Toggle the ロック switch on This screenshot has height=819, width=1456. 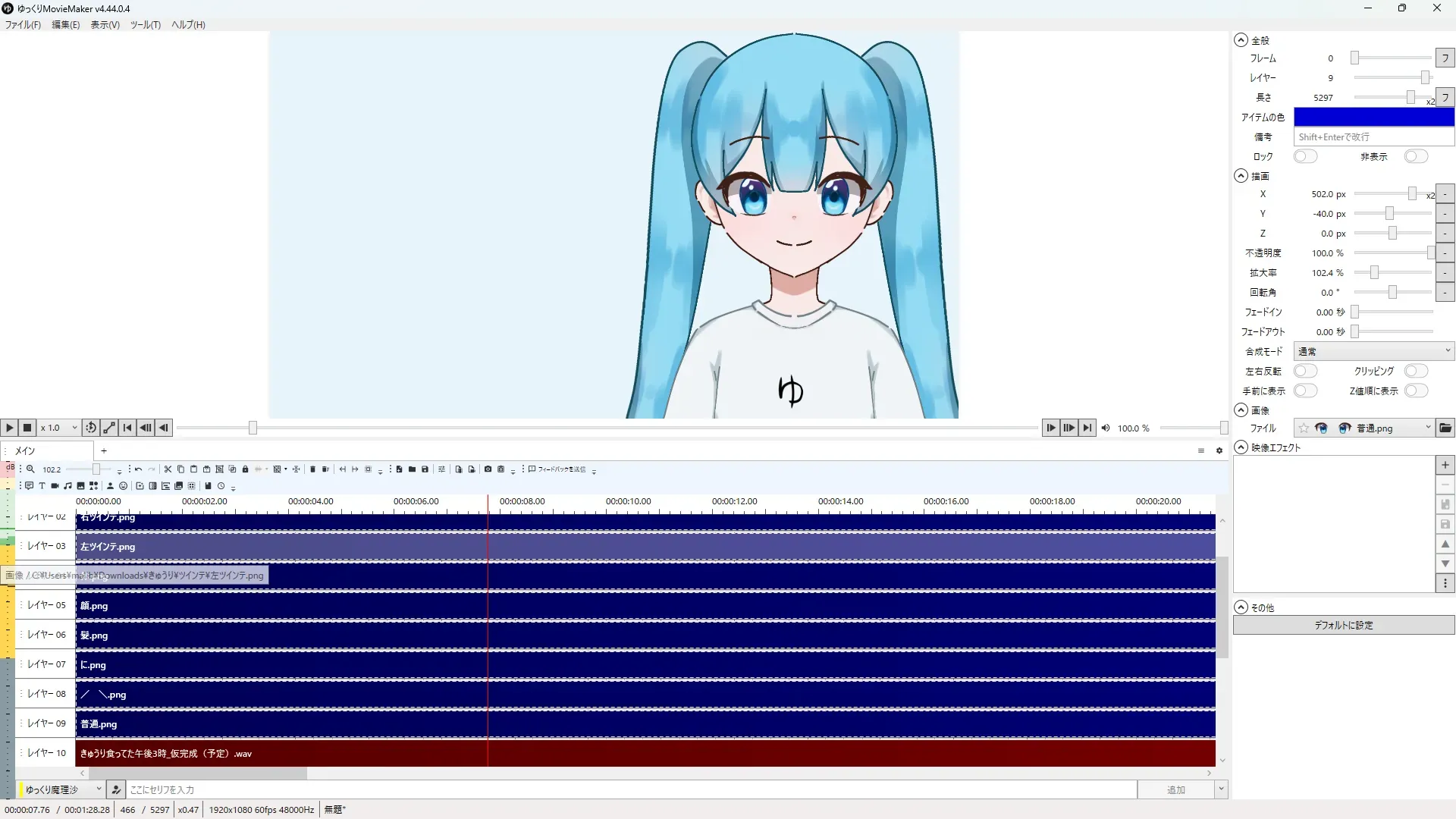click(1305, 157)
